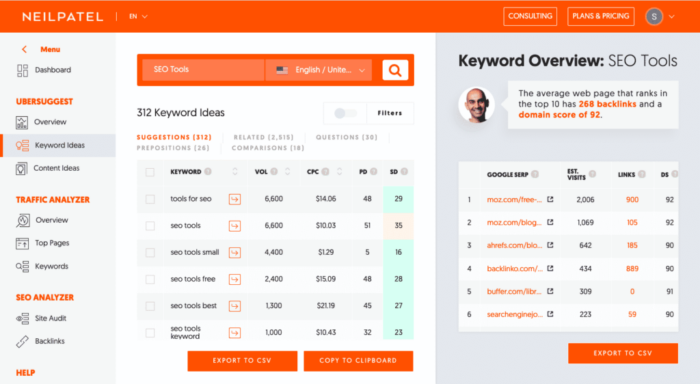Open external link icon for backlinko.com
Image resolution: width=700 pixels, height=384 pixels.
coord(550,268)
